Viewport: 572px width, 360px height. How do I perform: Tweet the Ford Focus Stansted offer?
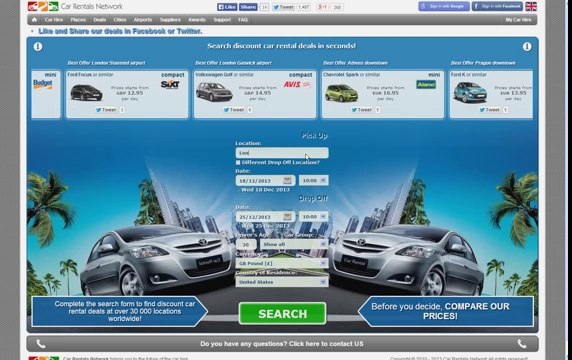[x=106, y=109]
